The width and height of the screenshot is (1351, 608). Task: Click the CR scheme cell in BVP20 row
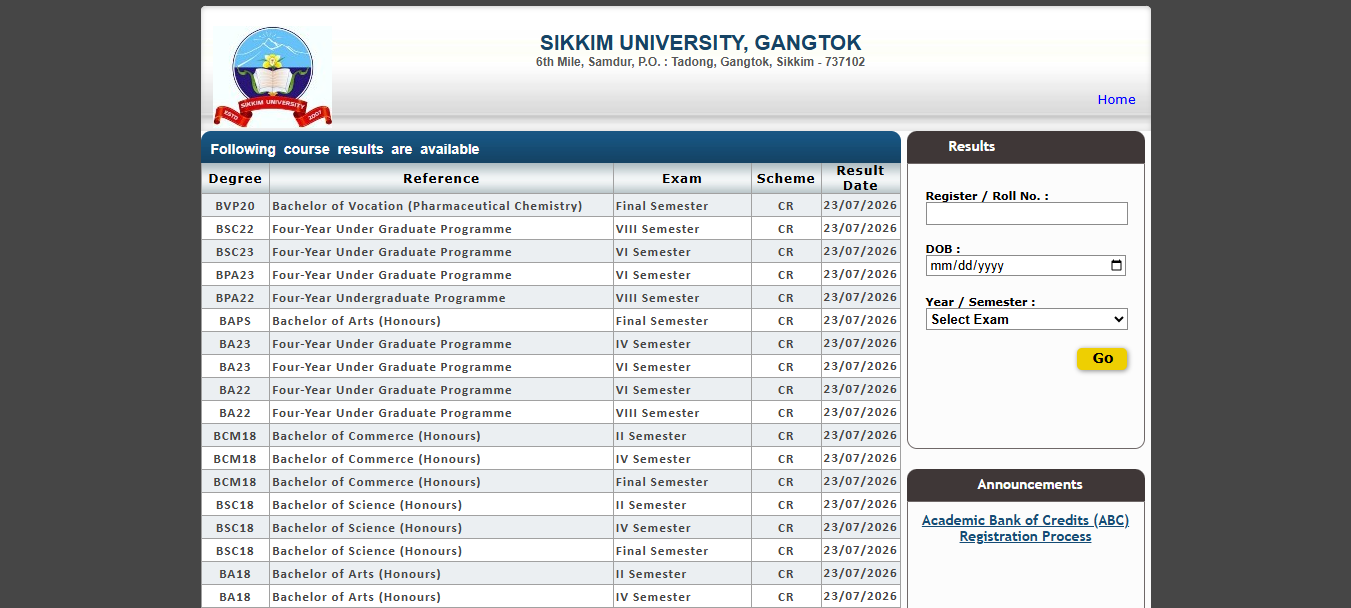pos(786,206)
